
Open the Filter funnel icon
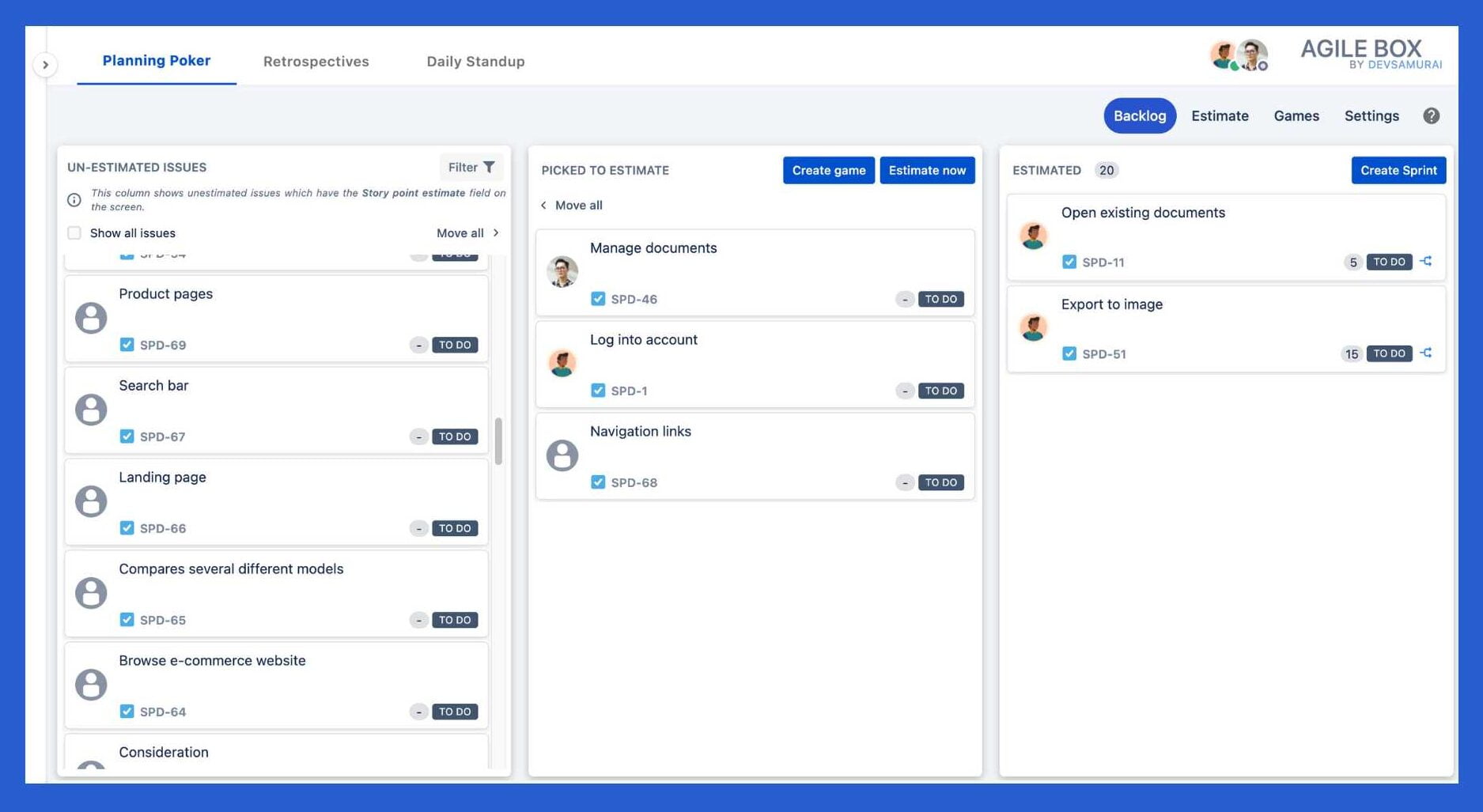(490, 167)
